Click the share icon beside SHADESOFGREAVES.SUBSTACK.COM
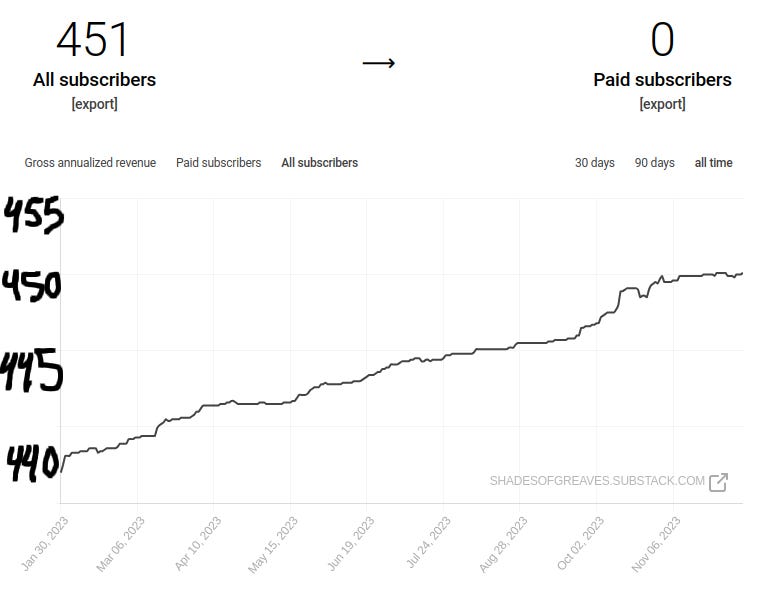766x591 pixels. pos(718,482)
